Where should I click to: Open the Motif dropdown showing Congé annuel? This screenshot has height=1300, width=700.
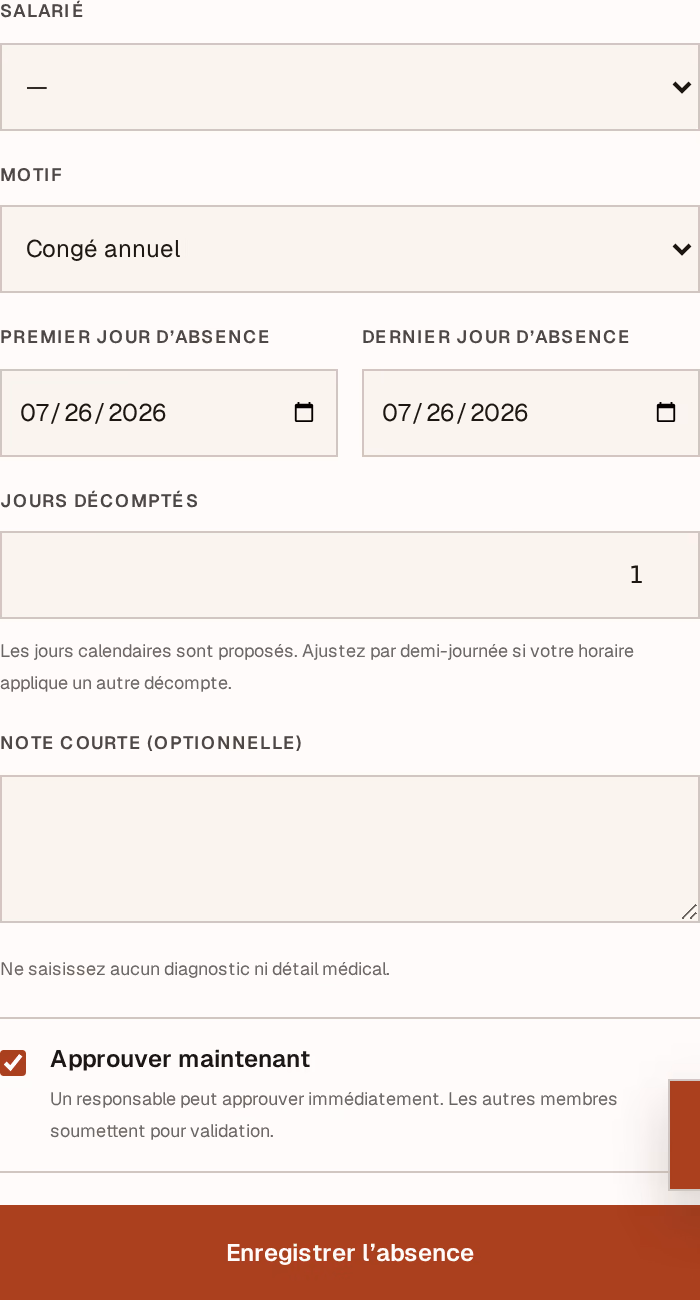click(350, 249)
